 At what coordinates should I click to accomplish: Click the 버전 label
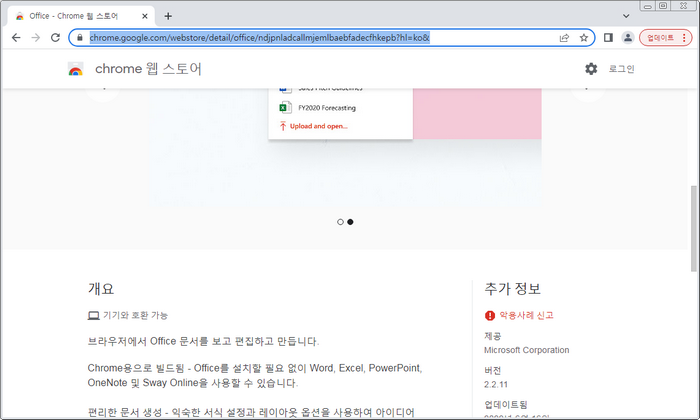click(x=493, y=370)
